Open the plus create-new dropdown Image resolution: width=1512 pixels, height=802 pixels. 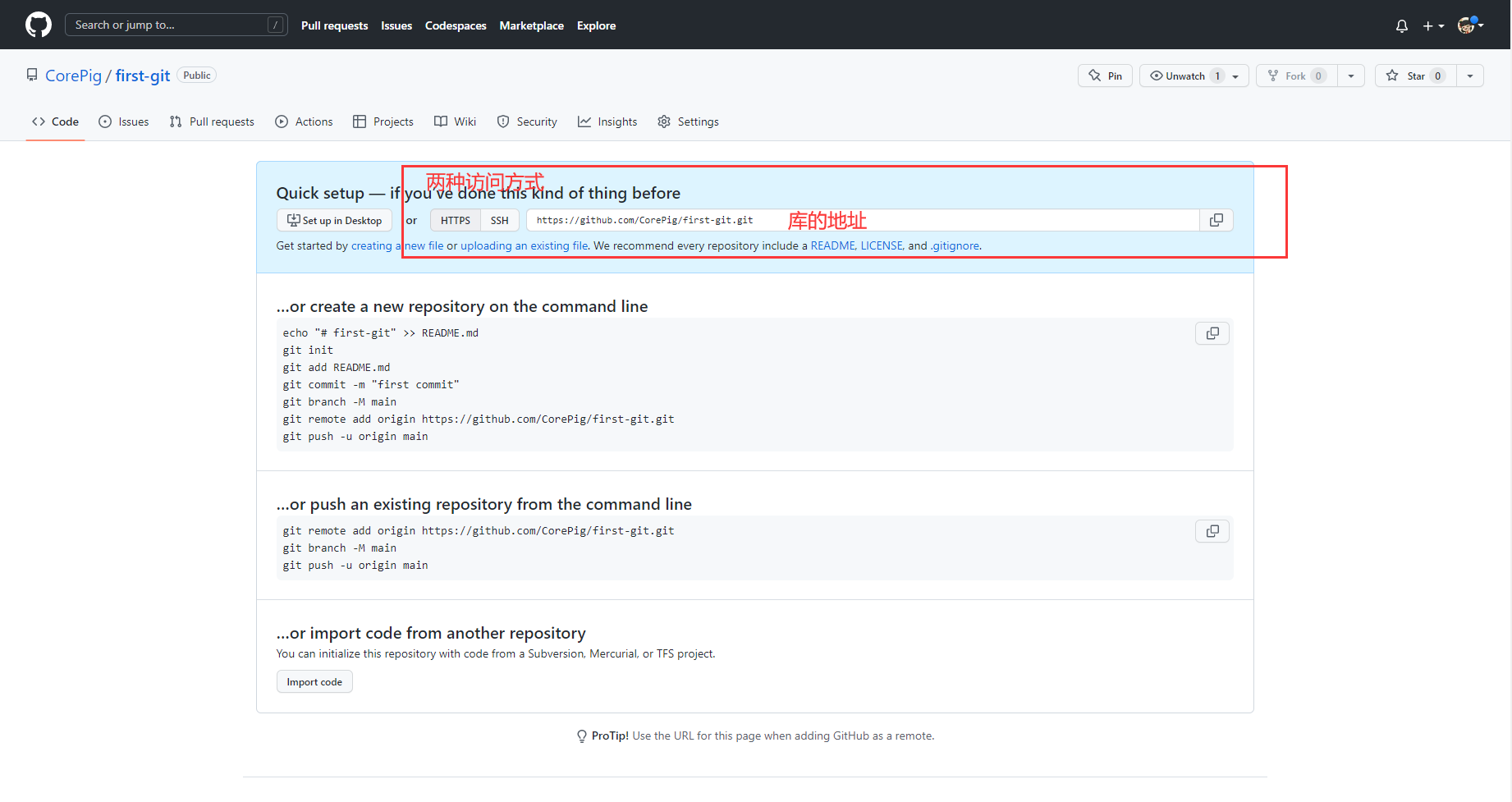tap(1433, 25)
